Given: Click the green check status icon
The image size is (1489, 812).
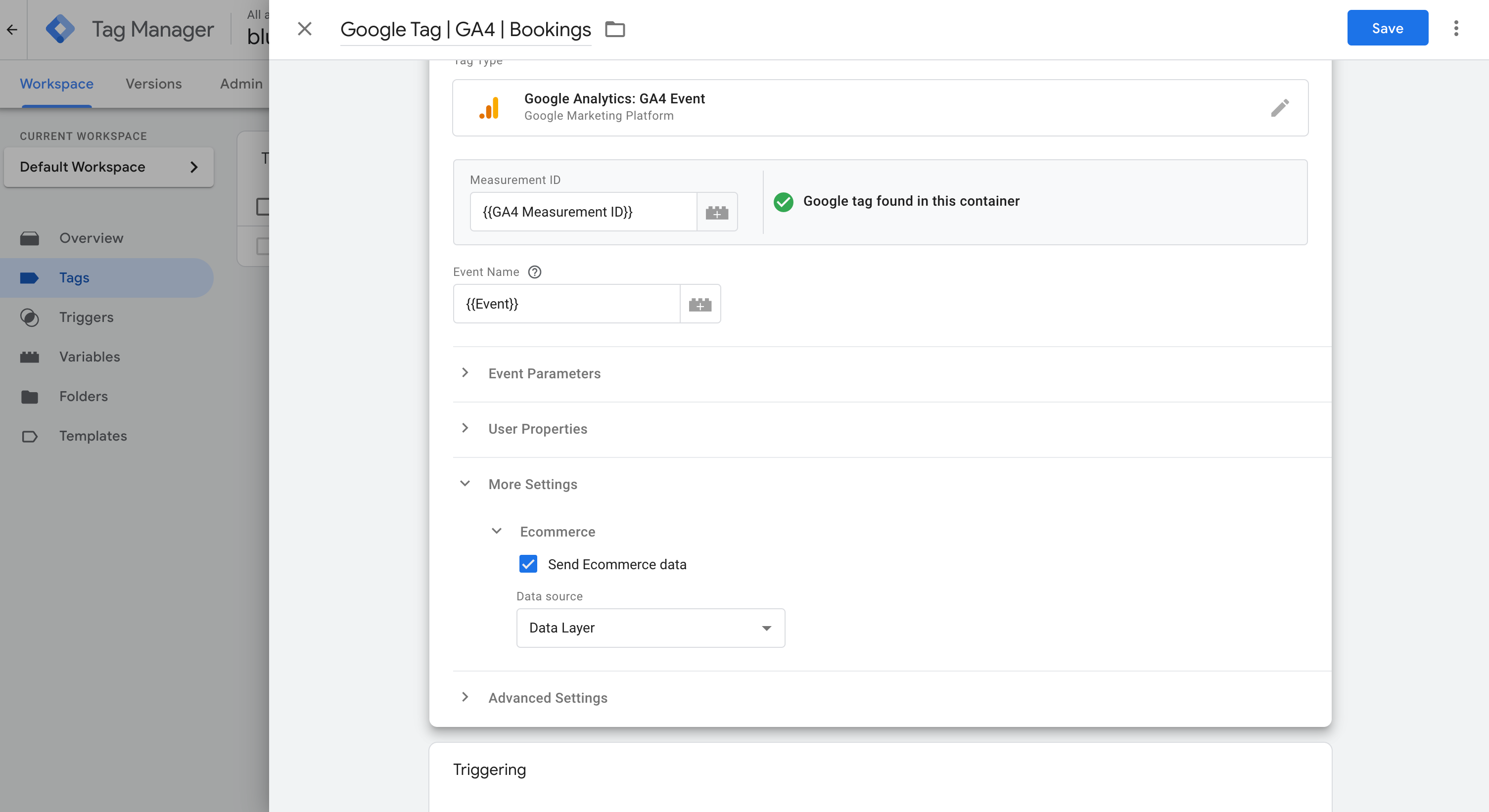Looking at the screenshot, I should [x=783, y=202].
